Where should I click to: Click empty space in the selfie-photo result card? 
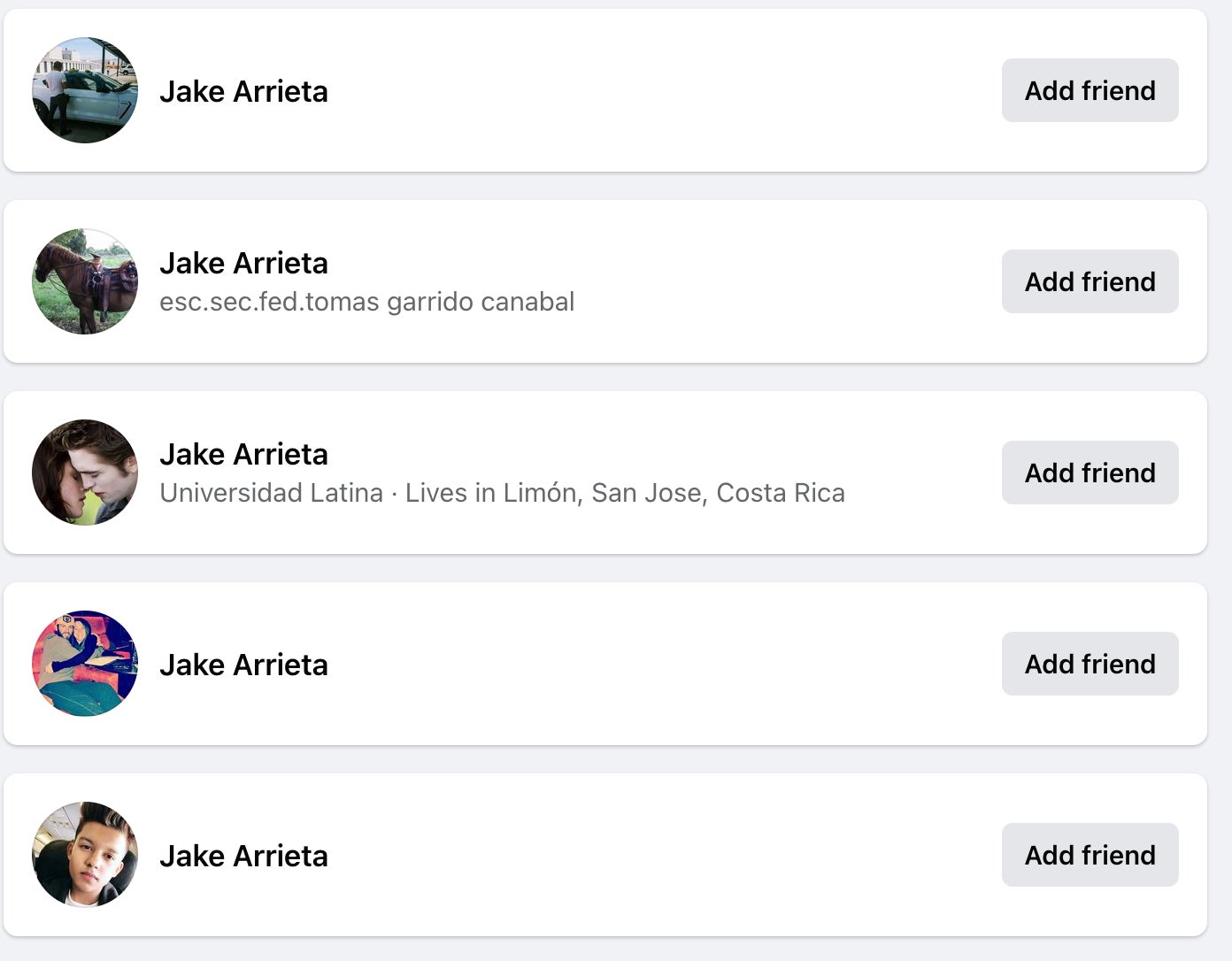pyautogui.click(x=664, y=855)
